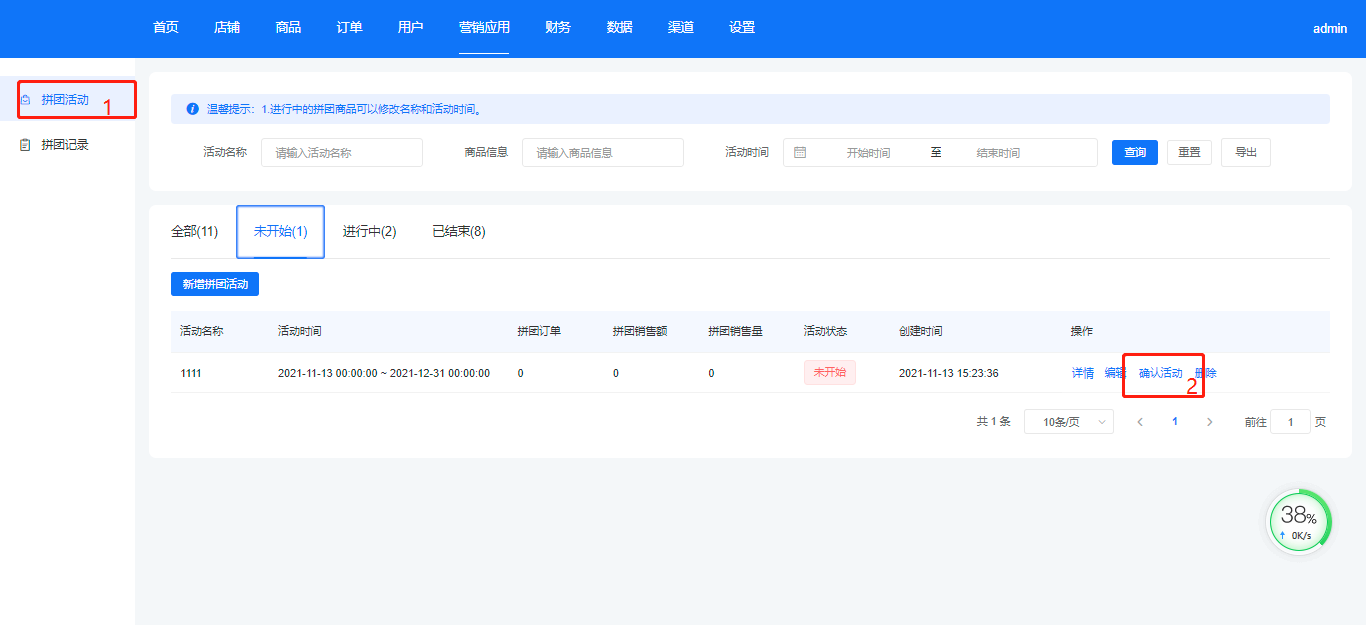Click the 38% network speed widget
This screenshot has height=625, width=1366.
[1299, 521]
